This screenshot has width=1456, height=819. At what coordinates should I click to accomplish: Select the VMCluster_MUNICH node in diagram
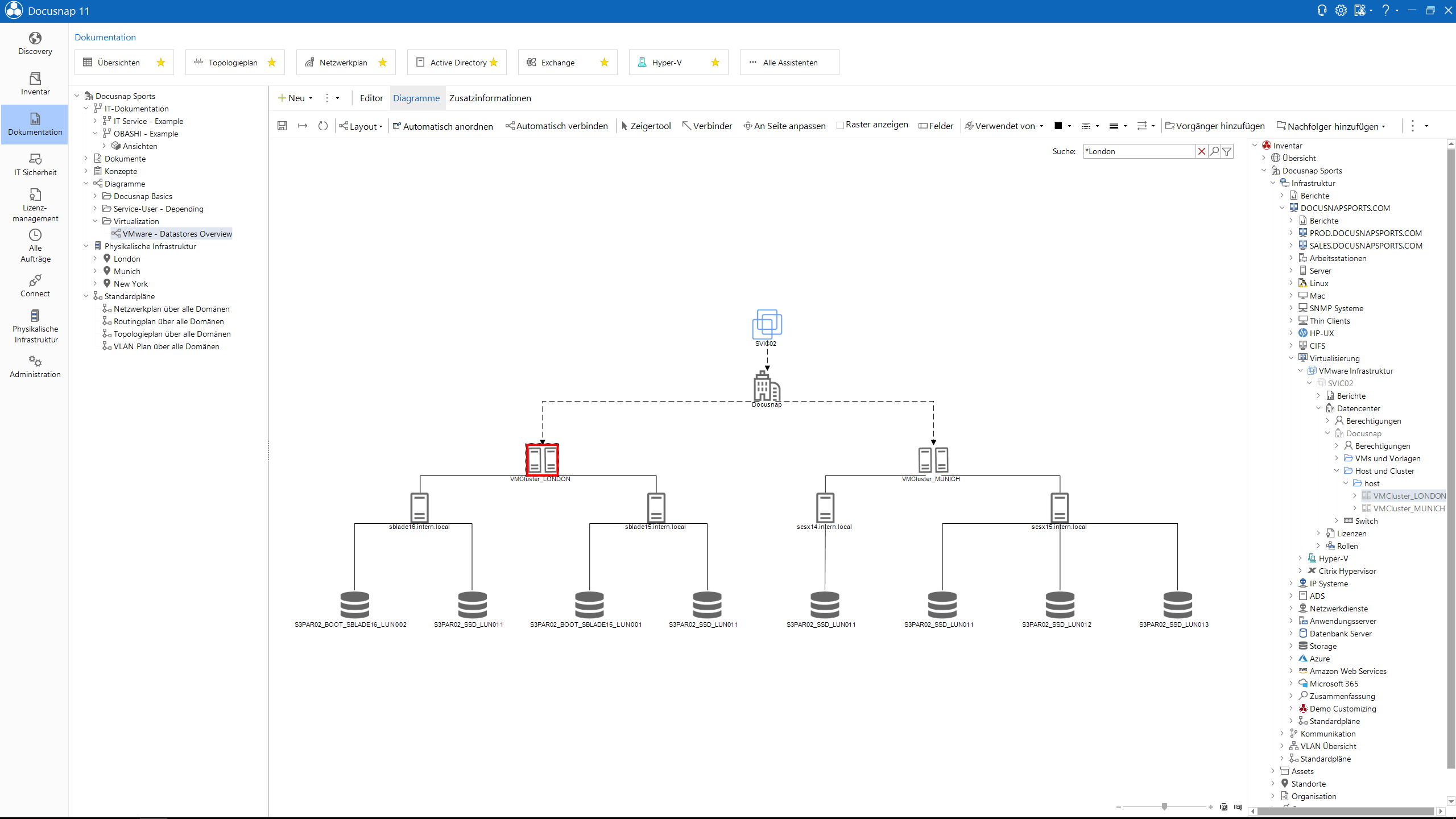[x=933, y=460]
